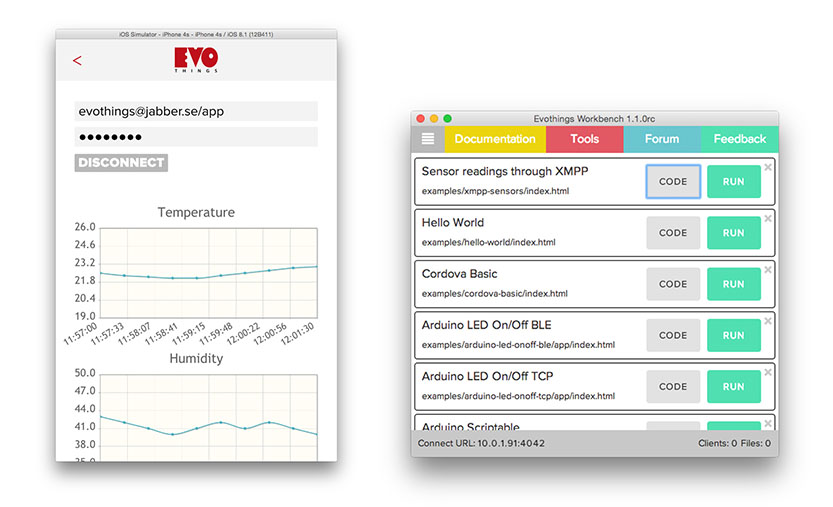The width and height of the screenshot is (833, 507).
Task: Run the Arduino LED On/Off TCP example
Action: point(734,387)
